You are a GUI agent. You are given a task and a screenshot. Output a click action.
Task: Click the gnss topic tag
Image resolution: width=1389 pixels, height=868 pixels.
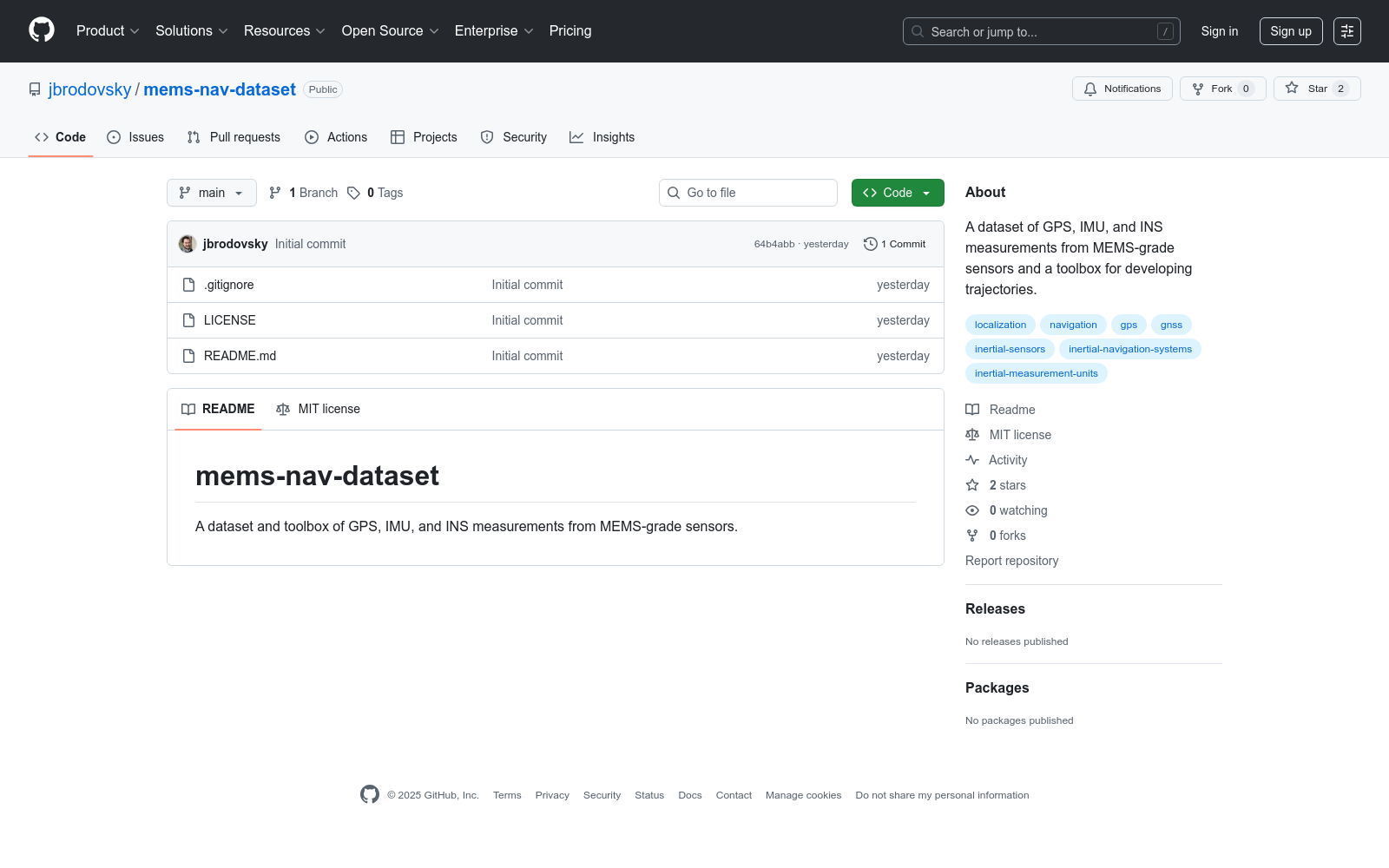(1171, 325)
